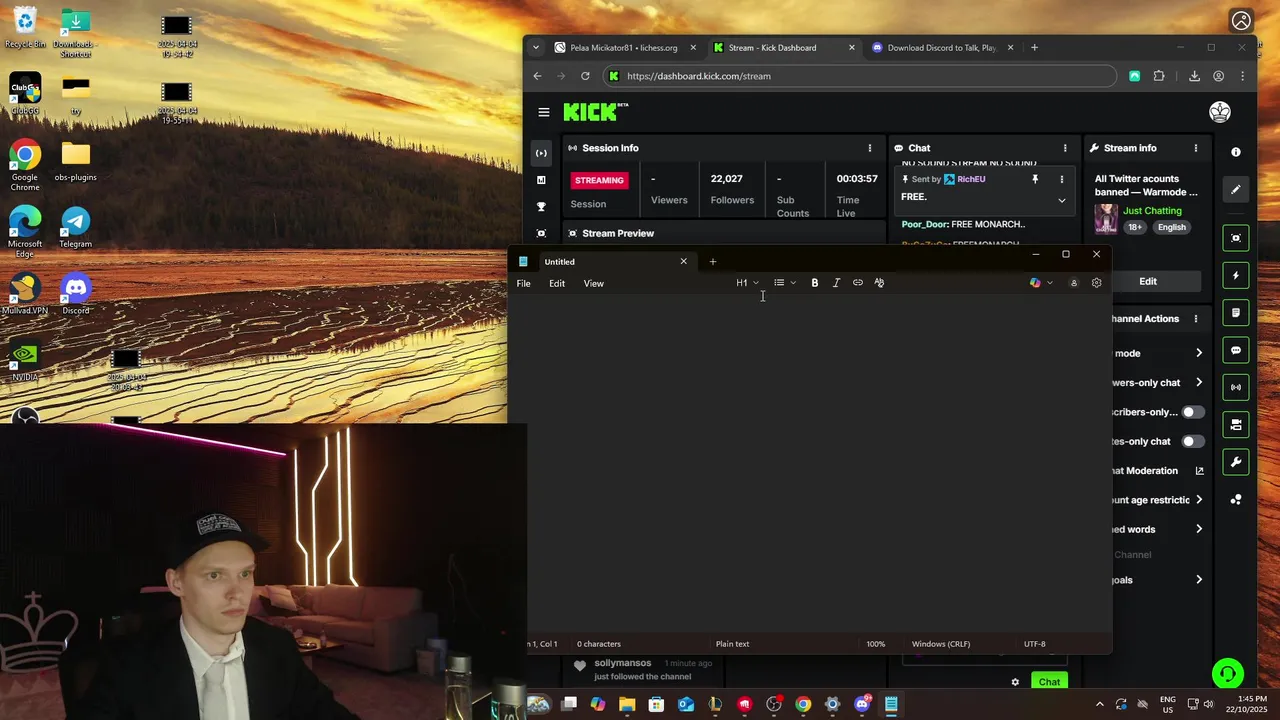Reload the Kick dashboard page

[x=585, y=76]
